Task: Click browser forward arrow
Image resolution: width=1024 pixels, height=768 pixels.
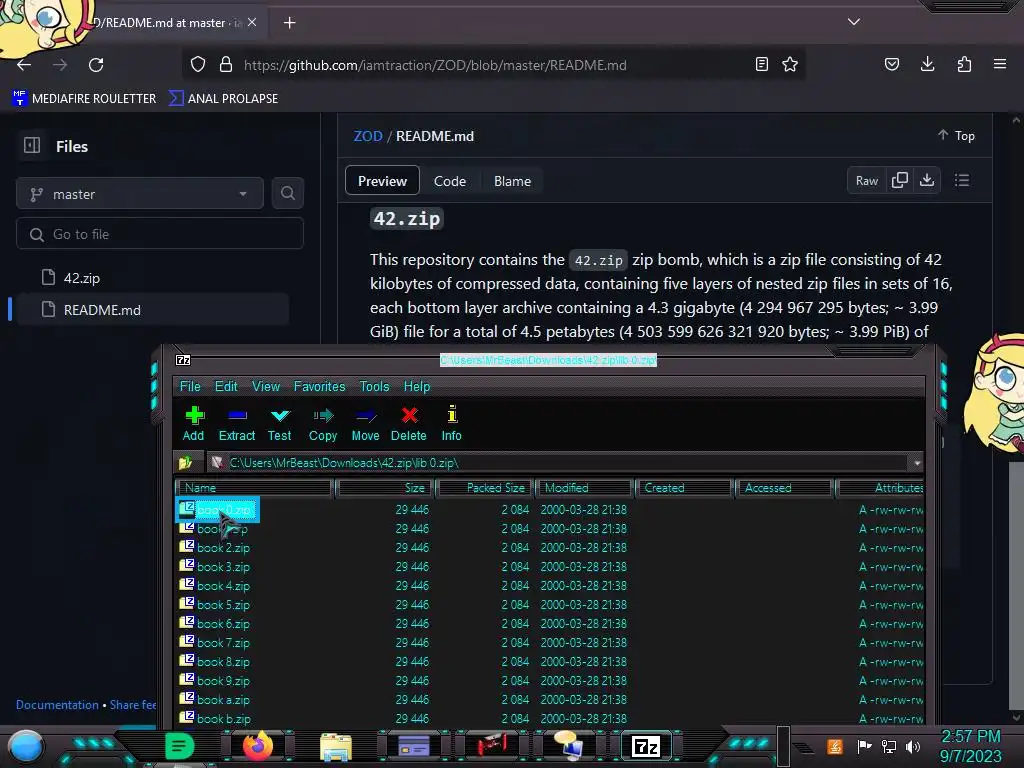Action: [60, 65]
